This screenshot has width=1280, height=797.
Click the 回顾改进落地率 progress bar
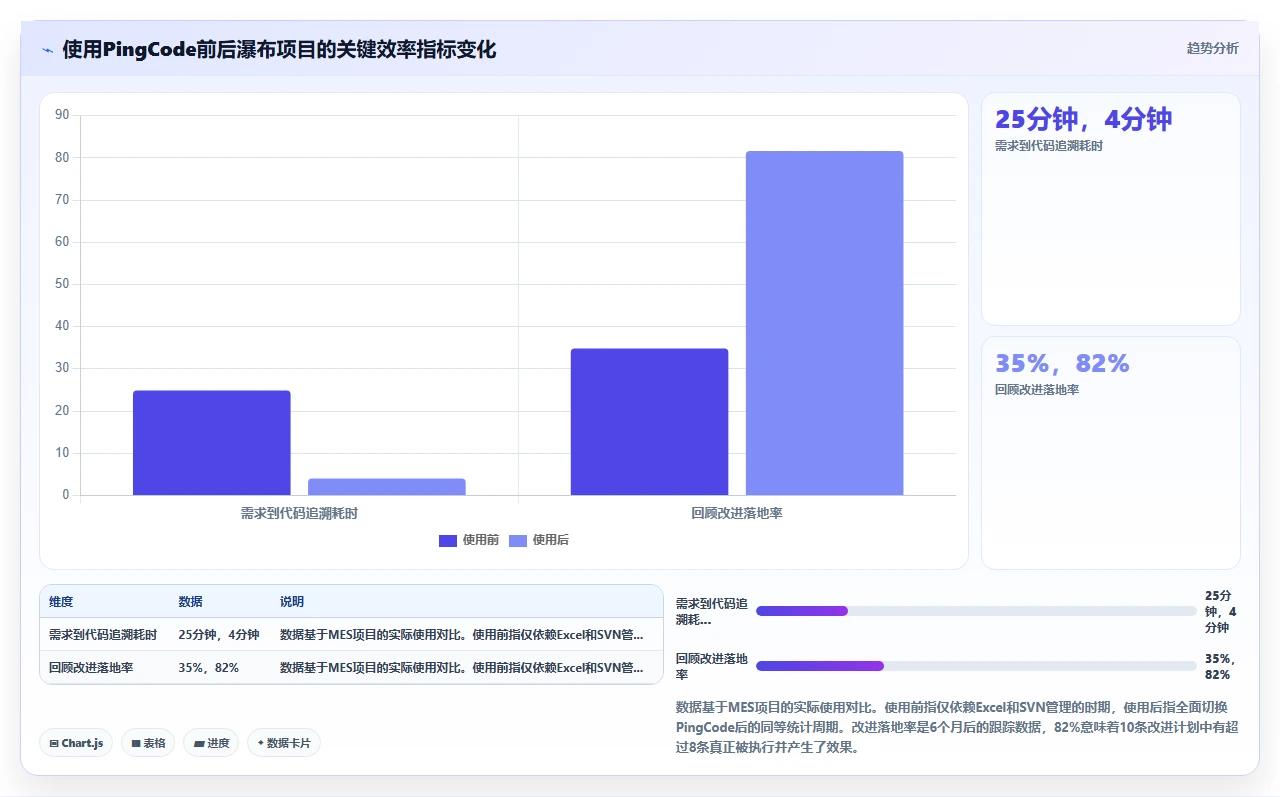coord(976,666)
